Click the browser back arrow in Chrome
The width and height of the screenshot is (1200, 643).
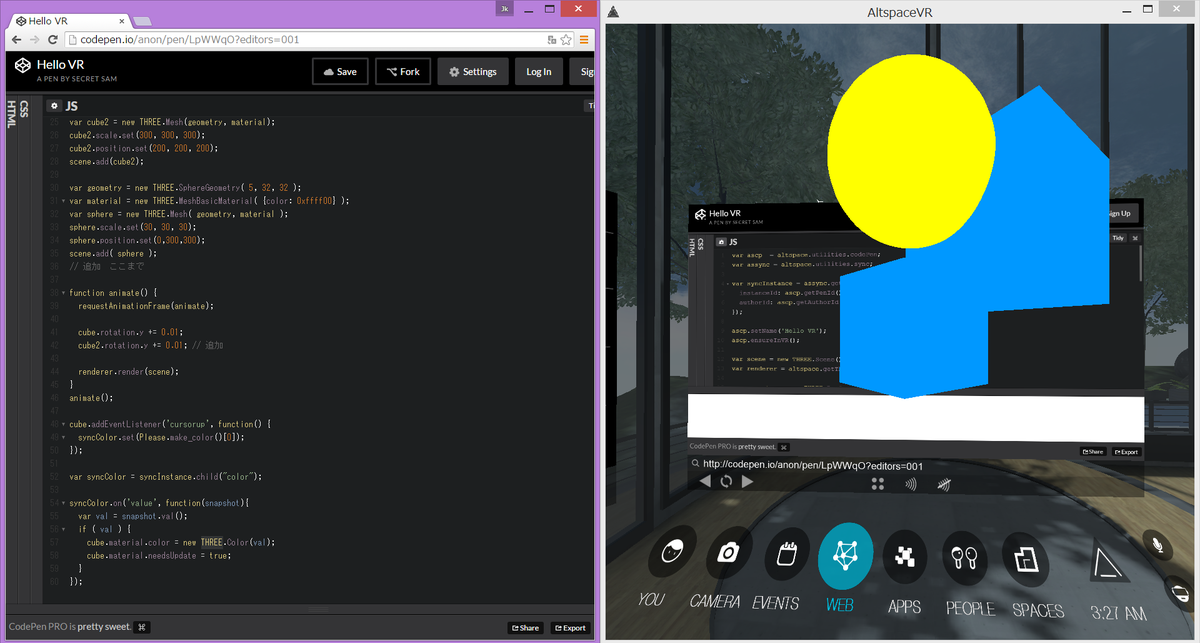(16, 39)
